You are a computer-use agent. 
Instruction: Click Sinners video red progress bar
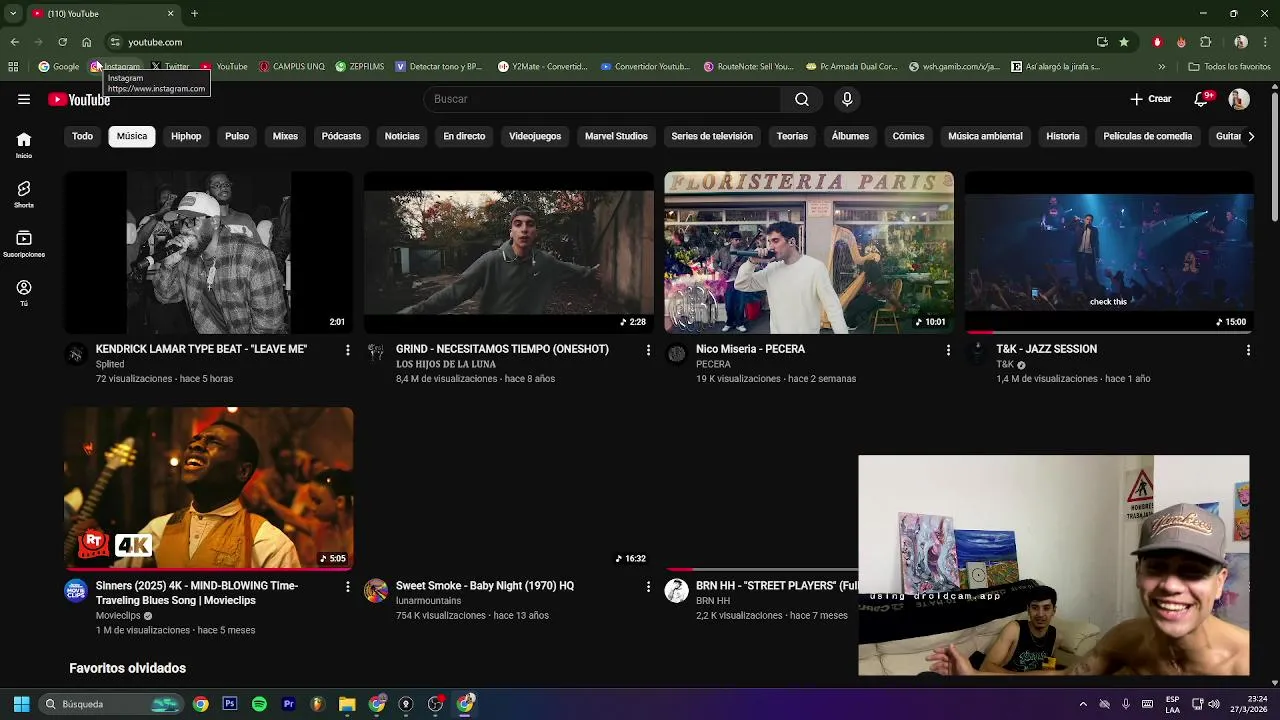[208, 569]
